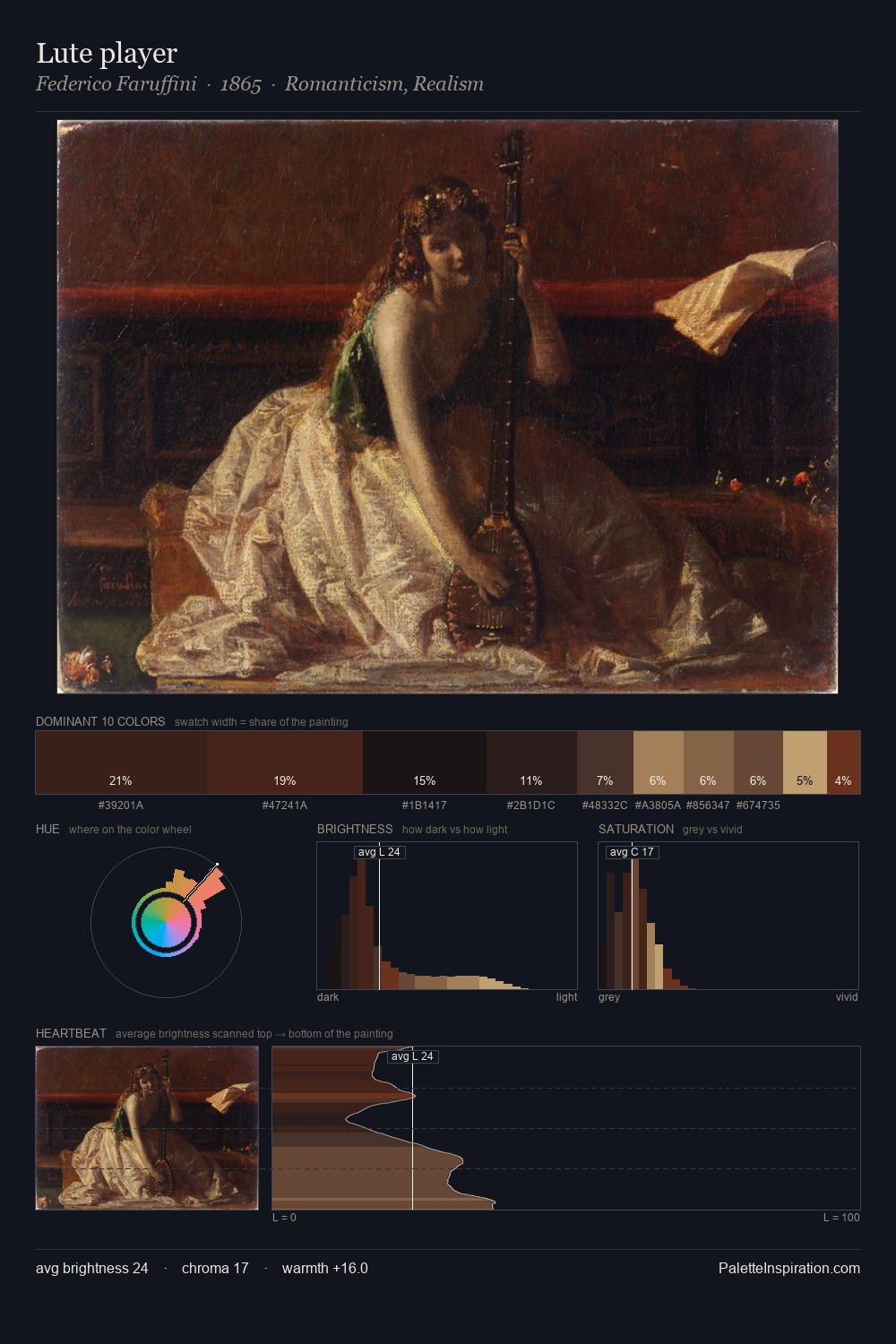Click the hex label #48332C
The width and height of the screenshot is (896, 1344).
point(605,806)
